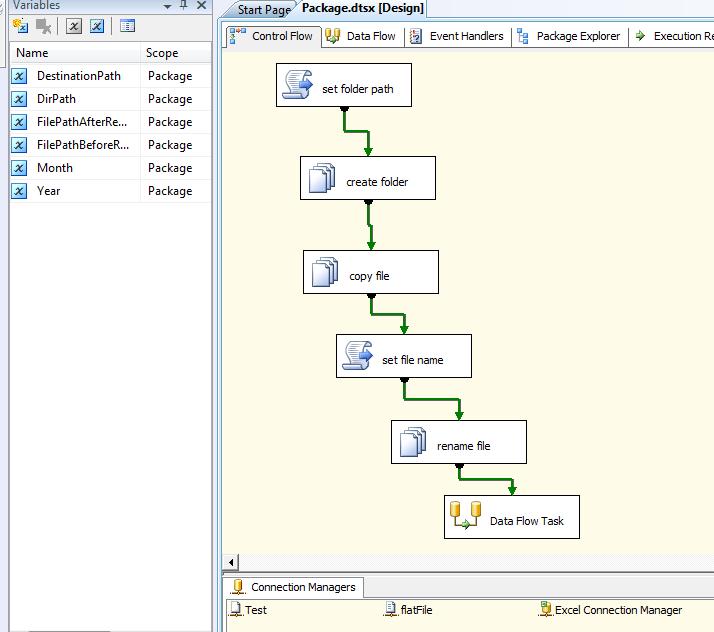The width and height of the screenshot is (714, 632).
Task: Open the Event Handlers tab
Action: pyautogui.click(x=458, y=36)
